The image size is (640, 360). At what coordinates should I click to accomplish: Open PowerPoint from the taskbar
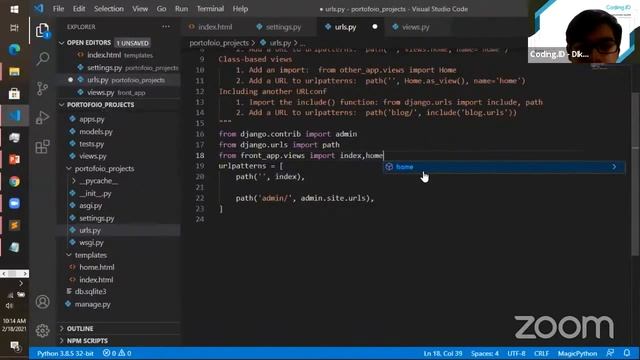point(14,159)
